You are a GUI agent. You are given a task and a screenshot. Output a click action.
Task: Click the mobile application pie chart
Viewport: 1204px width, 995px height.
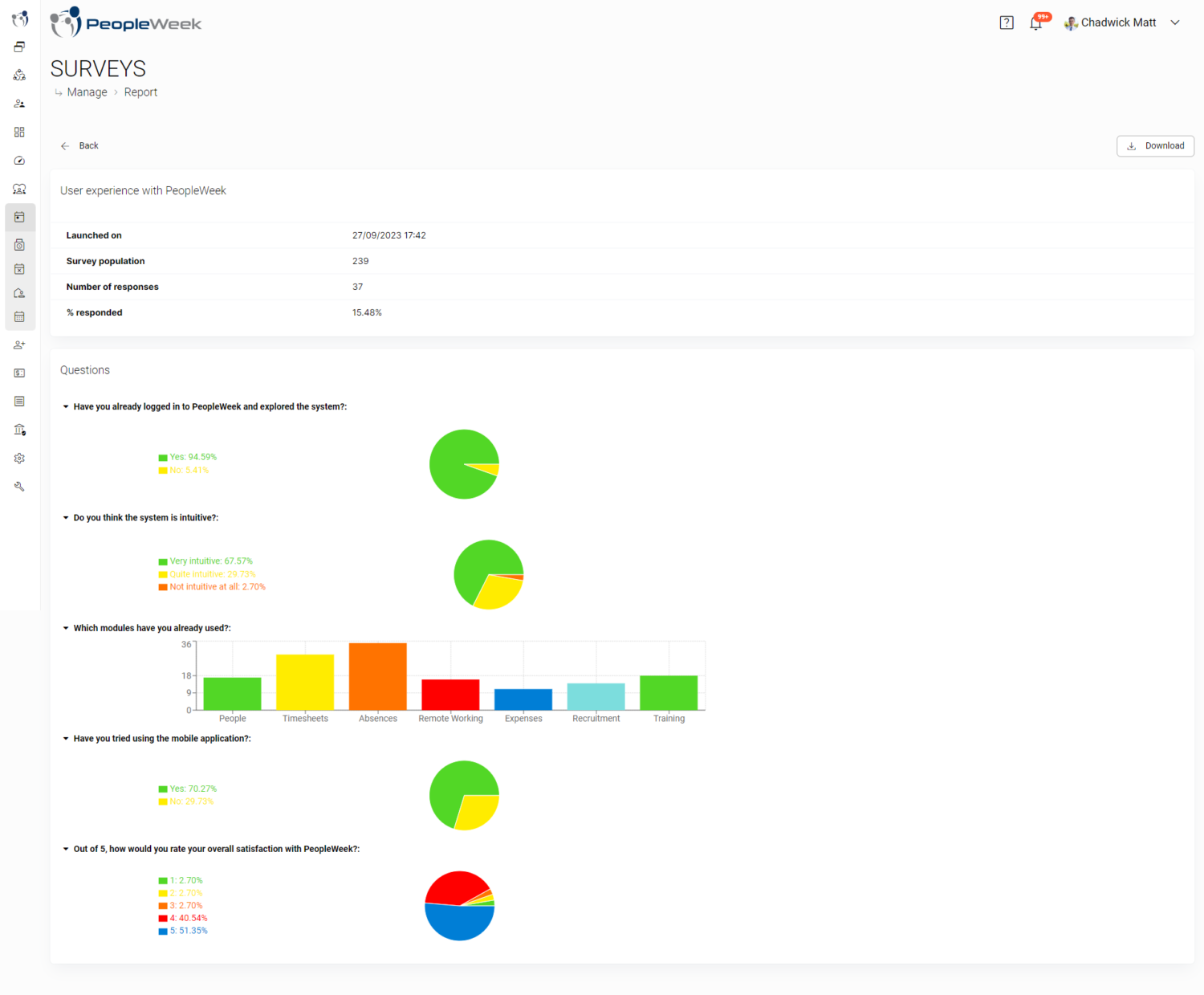pos(464,795)
